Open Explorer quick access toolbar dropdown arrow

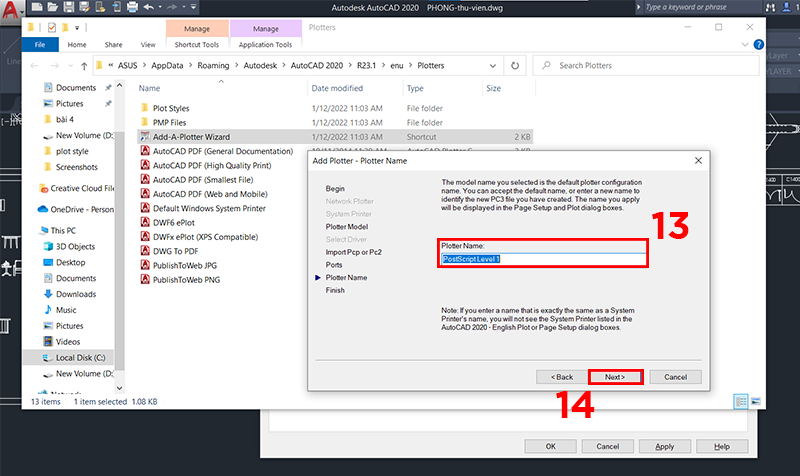pos(77,28)
